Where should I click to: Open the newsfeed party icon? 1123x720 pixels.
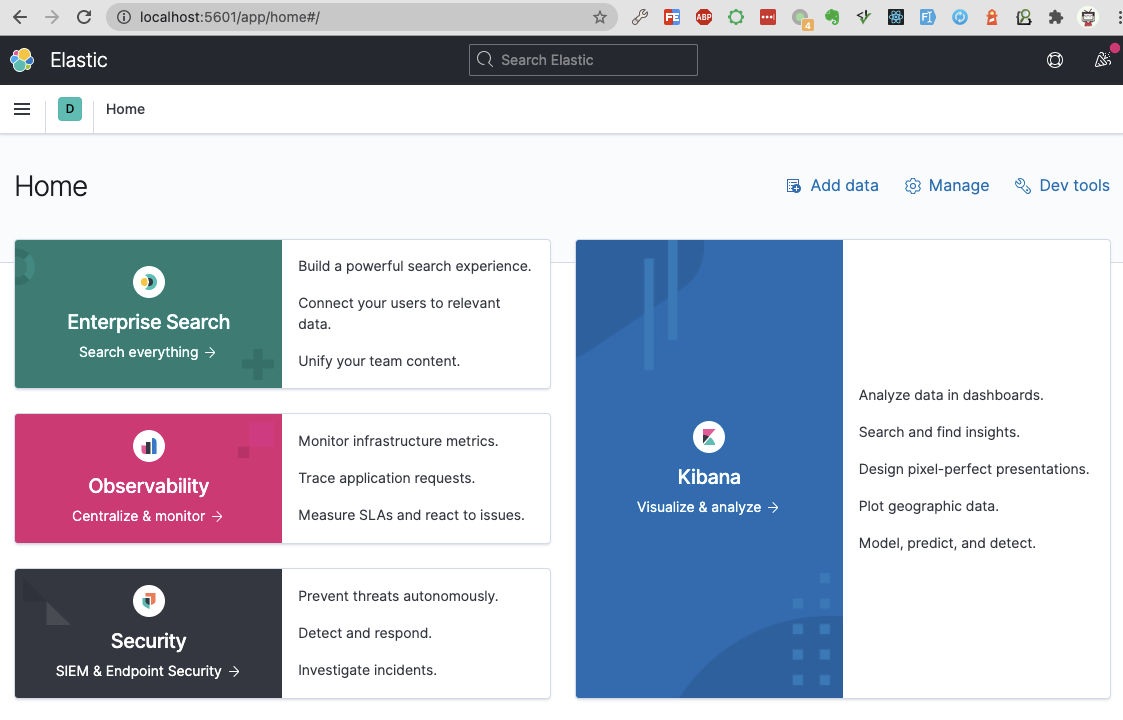(x=1103, y=59)
